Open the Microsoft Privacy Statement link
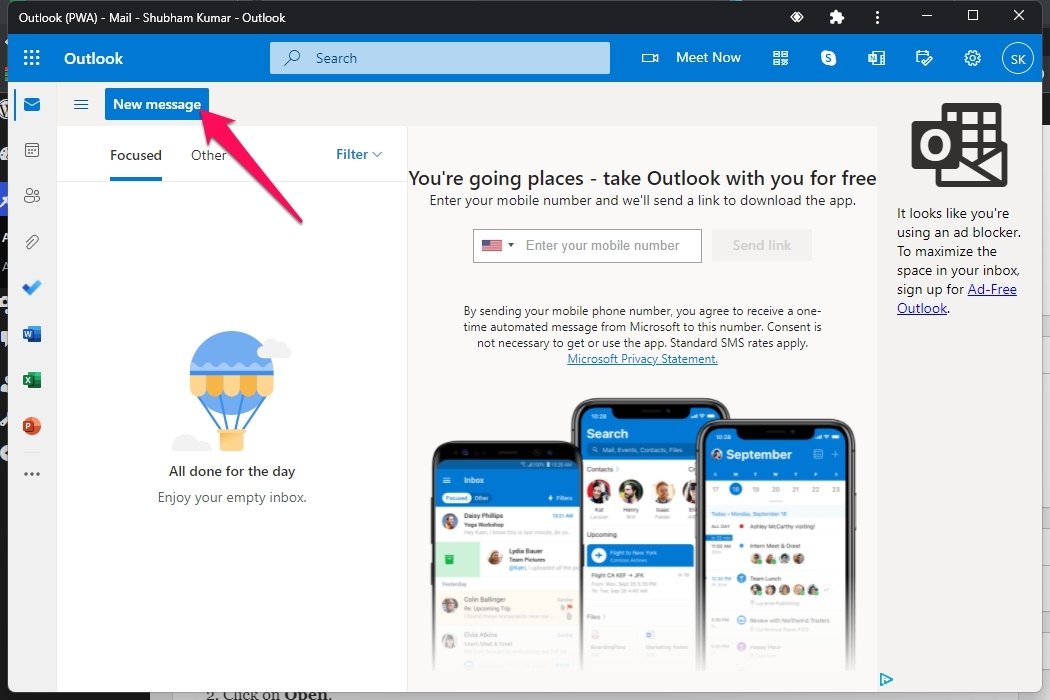This screenshot has height=700, width=1050. click(x=642, y=359)
